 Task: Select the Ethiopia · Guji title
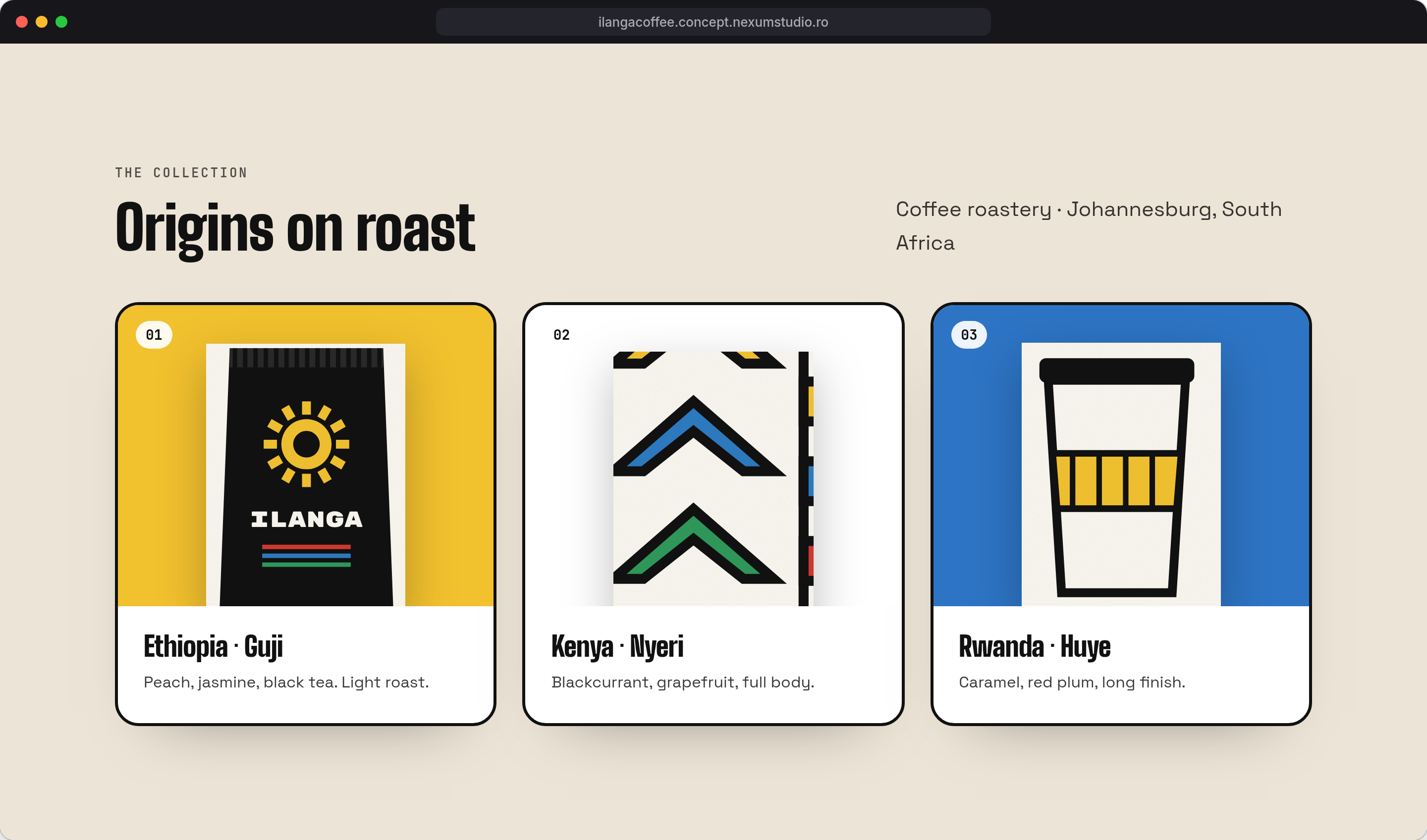[x=213, y=646]
